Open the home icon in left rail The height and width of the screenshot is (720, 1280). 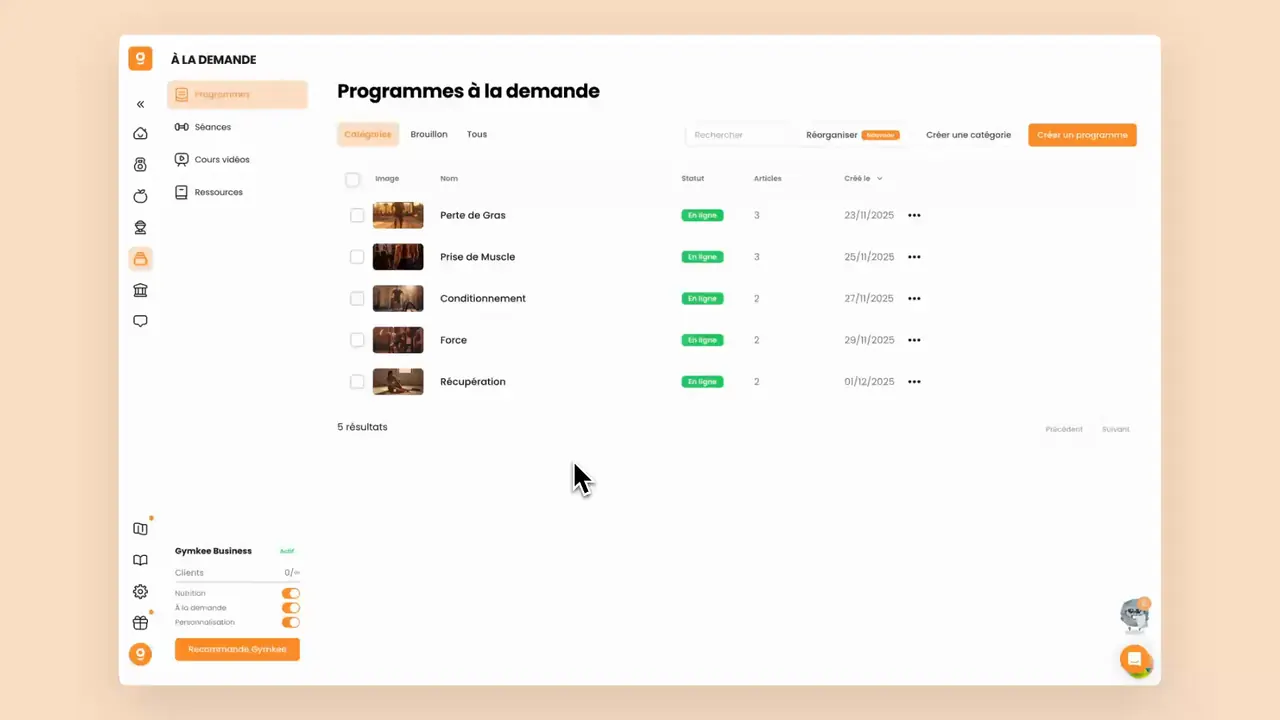140,134
